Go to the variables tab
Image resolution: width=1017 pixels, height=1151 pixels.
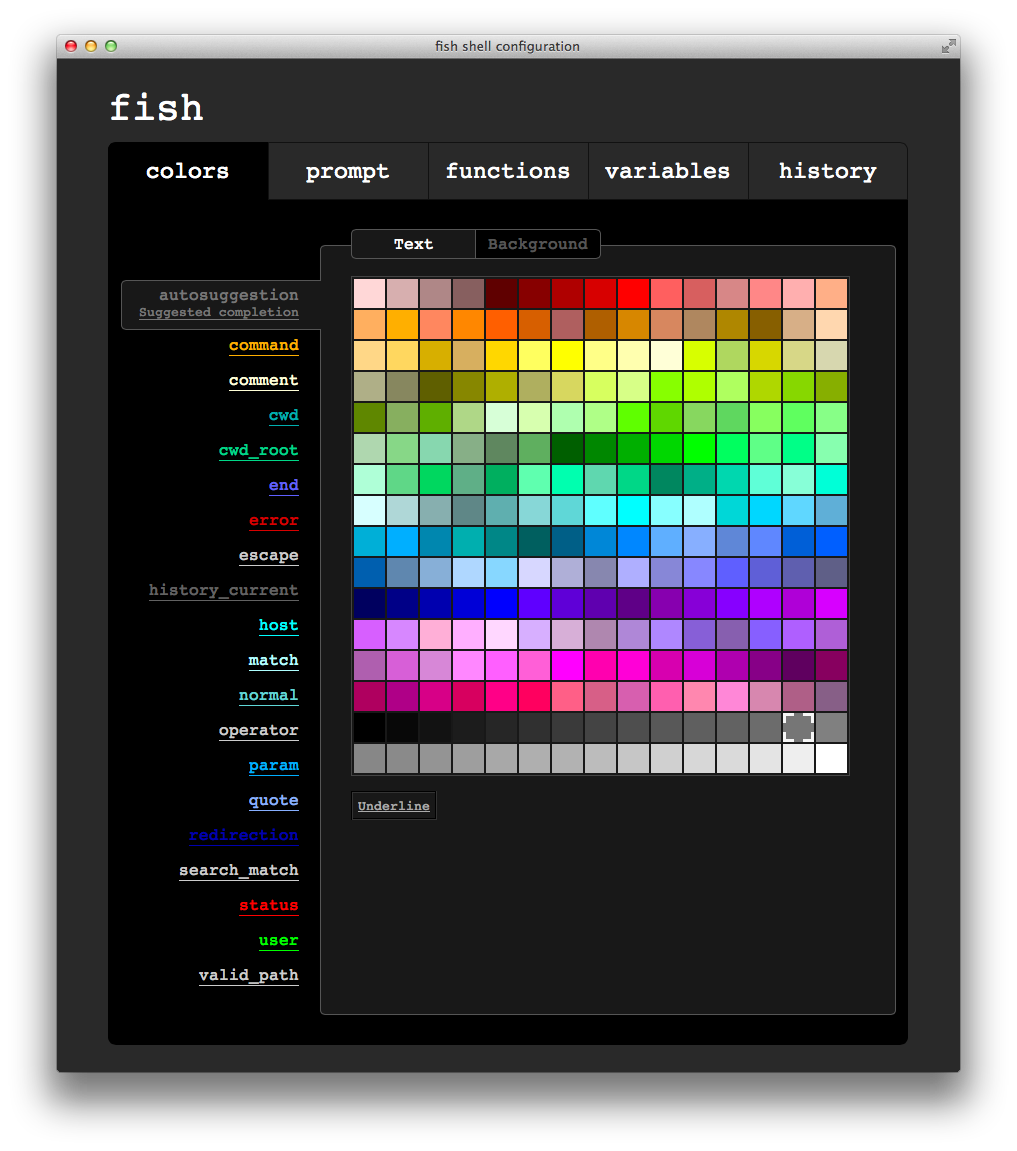pyautogui.click(x=668, y=171)
